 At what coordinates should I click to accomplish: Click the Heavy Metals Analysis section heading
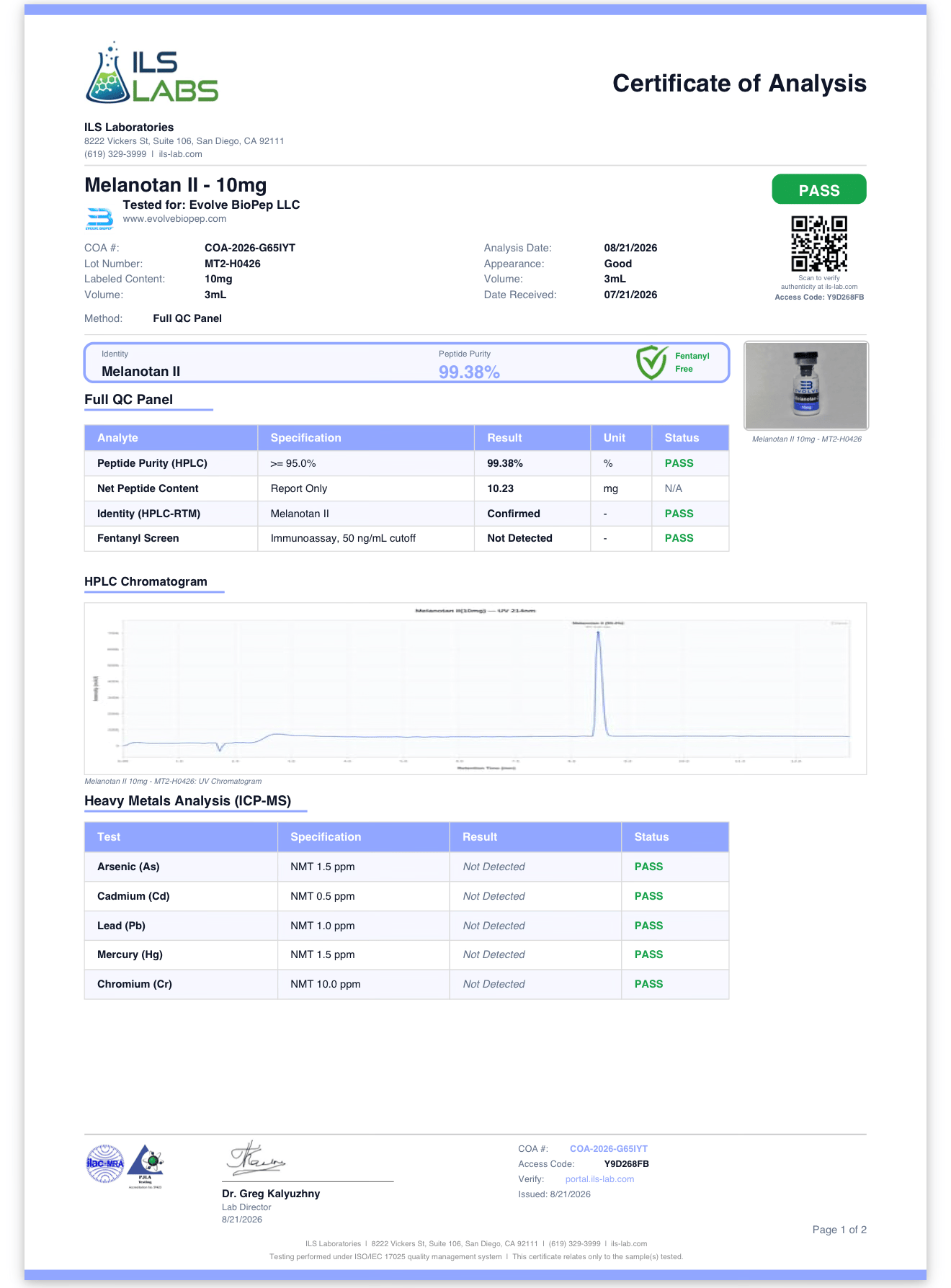(188, 801)
